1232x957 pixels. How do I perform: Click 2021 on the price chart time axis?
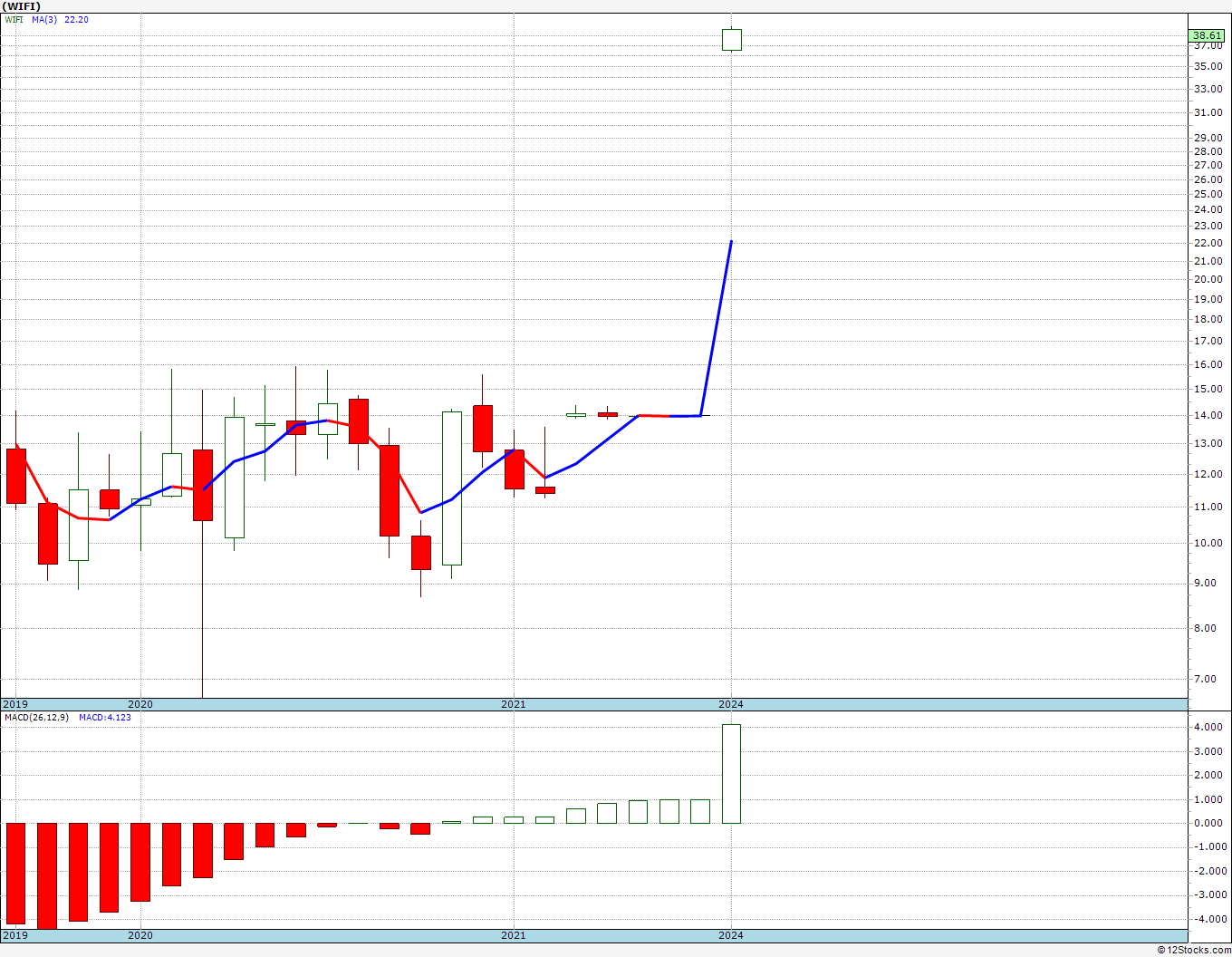pos(514,704)
